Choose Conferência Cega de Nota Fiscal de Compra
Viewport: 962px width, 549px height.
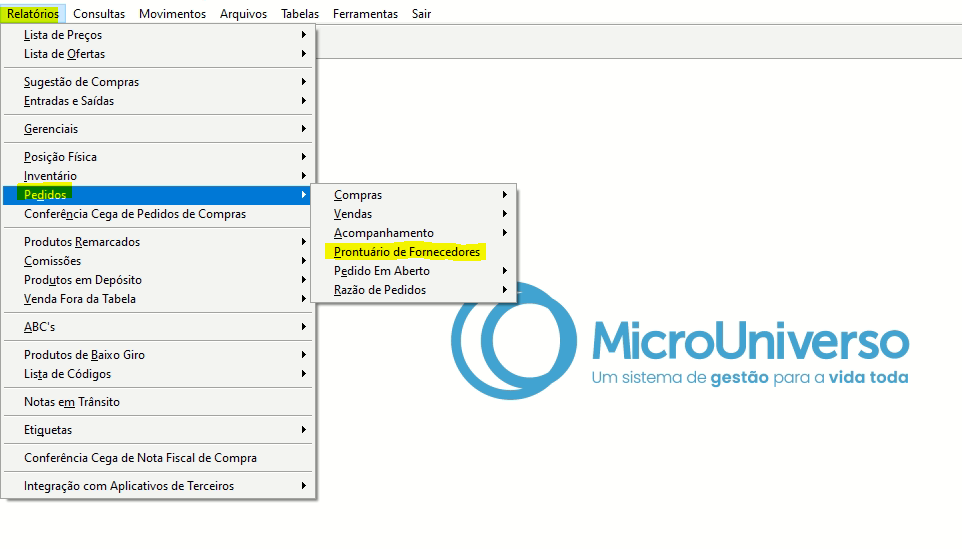[158, 458]
